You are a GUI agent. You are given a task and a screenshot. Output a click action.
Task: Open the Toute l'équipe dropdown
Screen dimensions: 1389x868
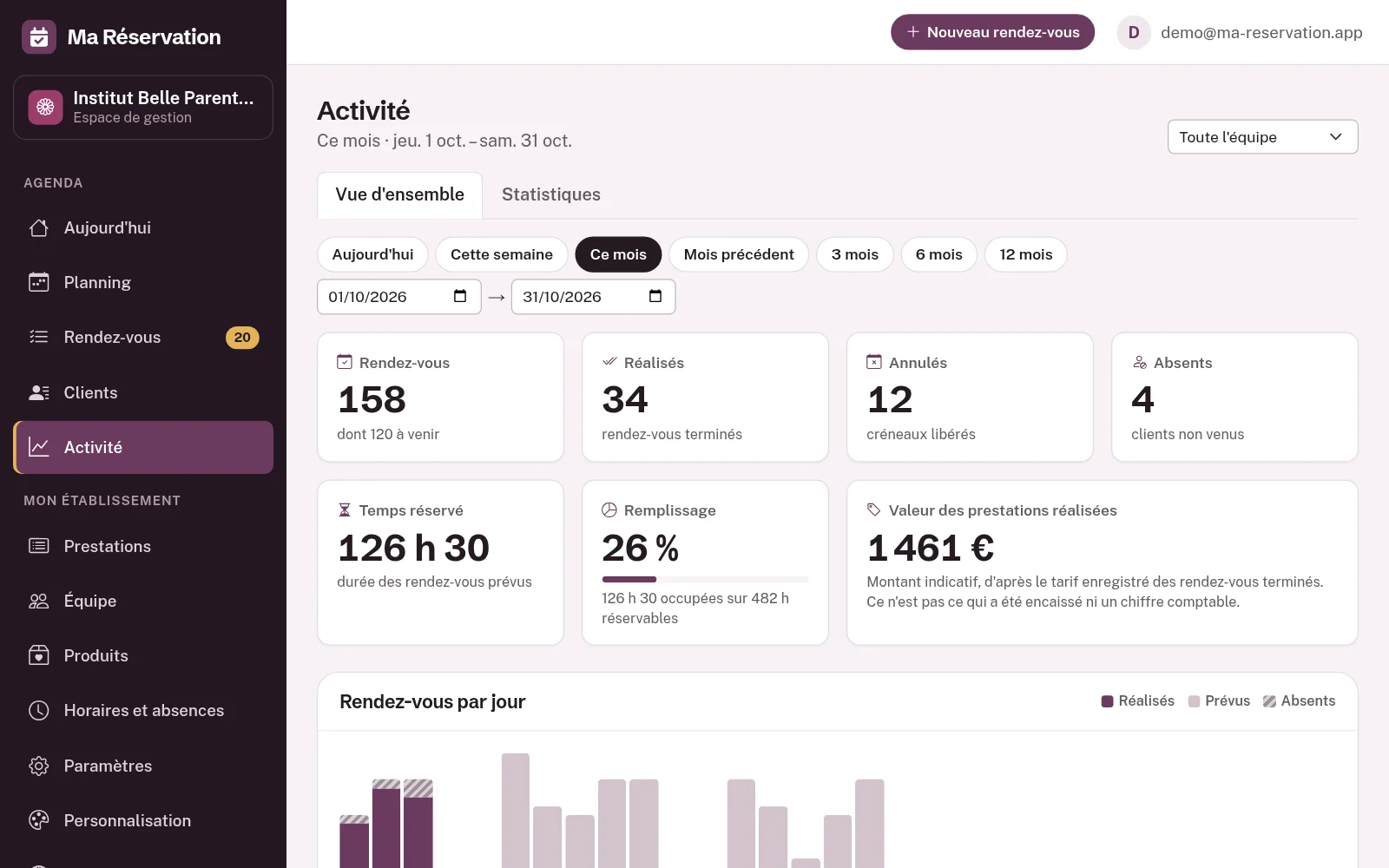pyautogui.click(x=1262, y=137)
